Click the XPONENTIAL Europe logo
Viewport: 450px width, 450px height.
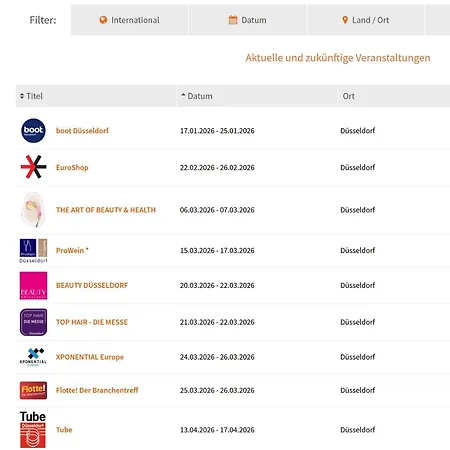[33, 357]
